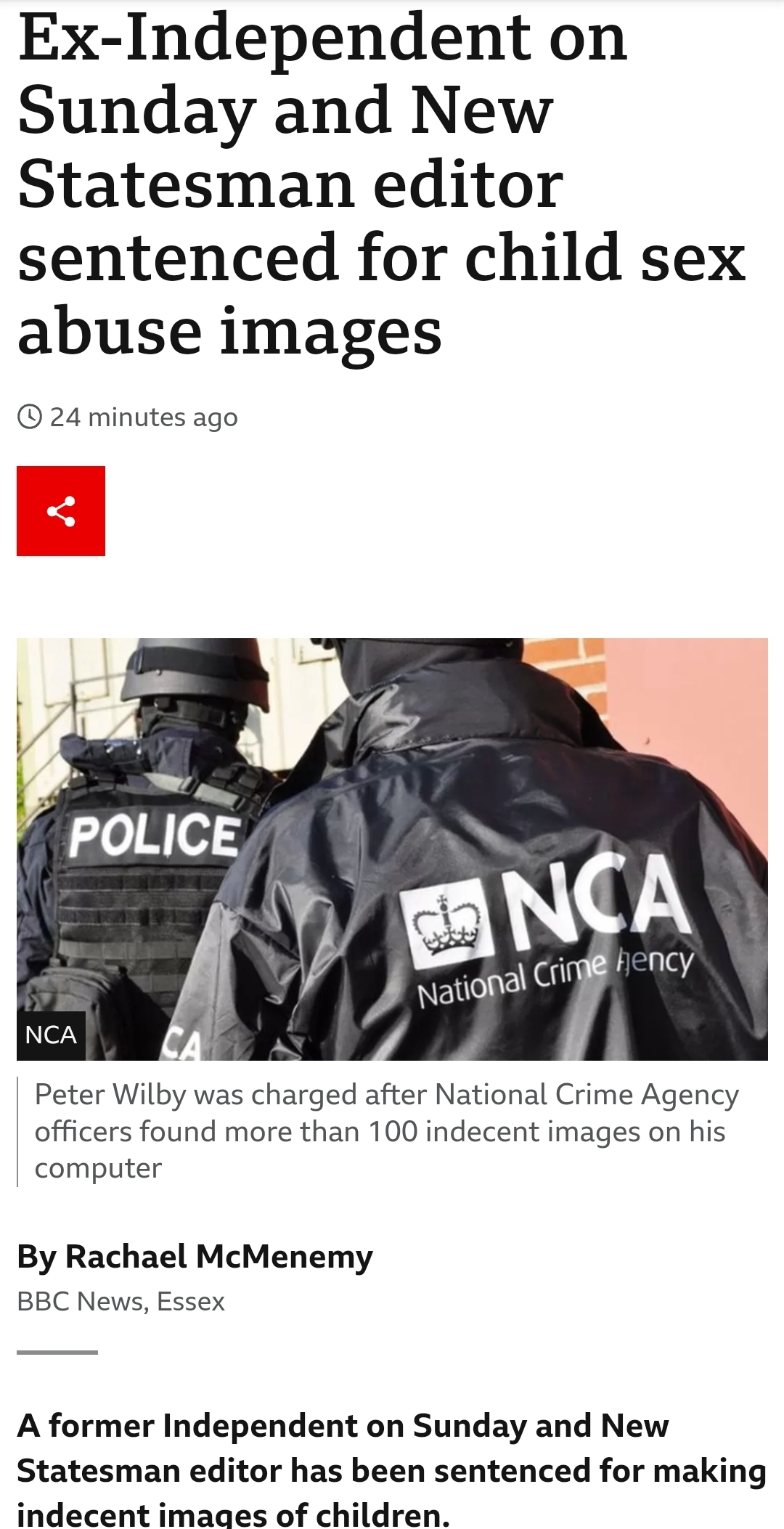
Task: Tap the red share button
Action: 61,511
